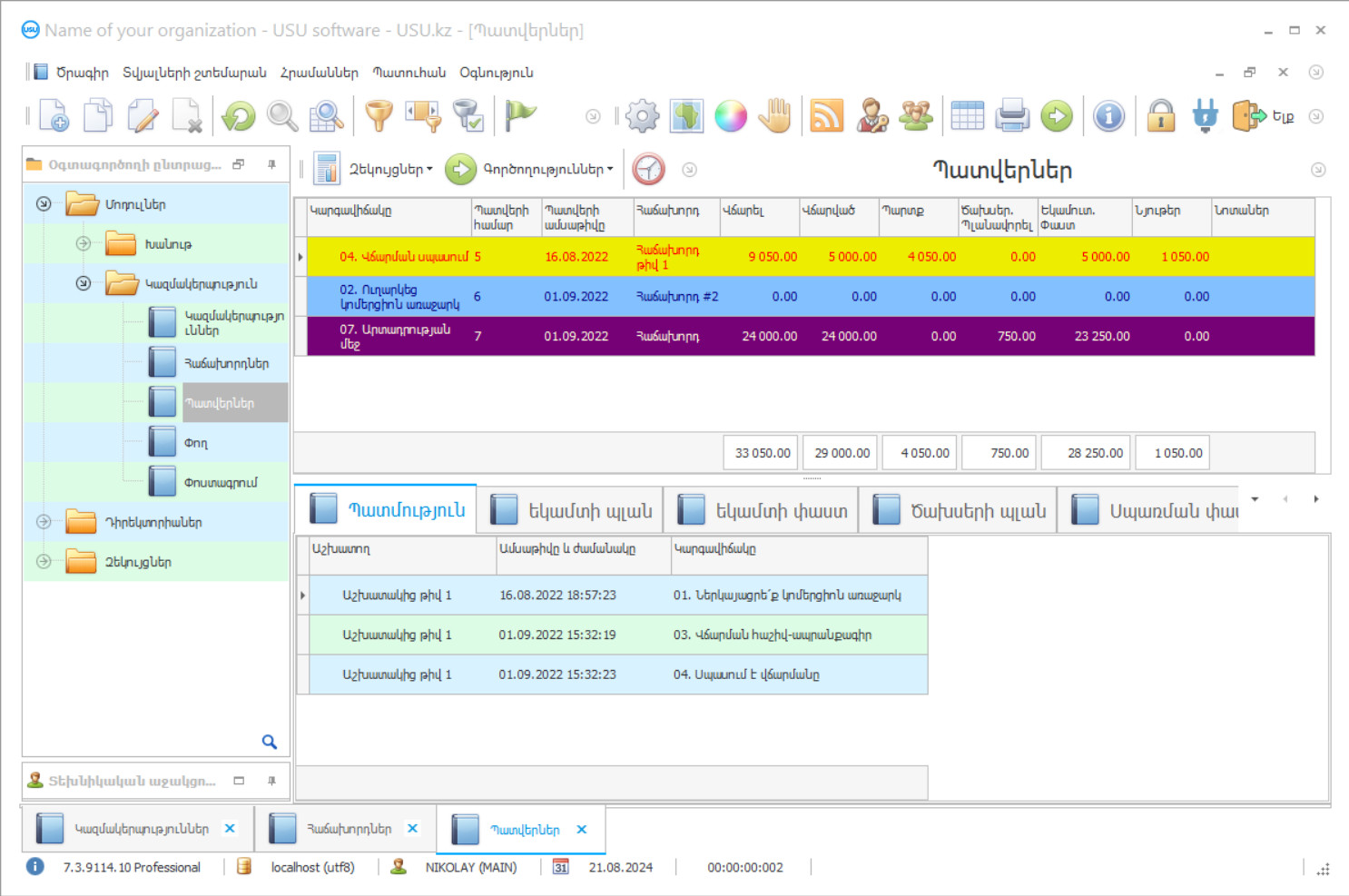Image resolution: width=1349 pixels, height=896 pixels.
Task: Select the yellow order row 04
Action: pos(808,257)
